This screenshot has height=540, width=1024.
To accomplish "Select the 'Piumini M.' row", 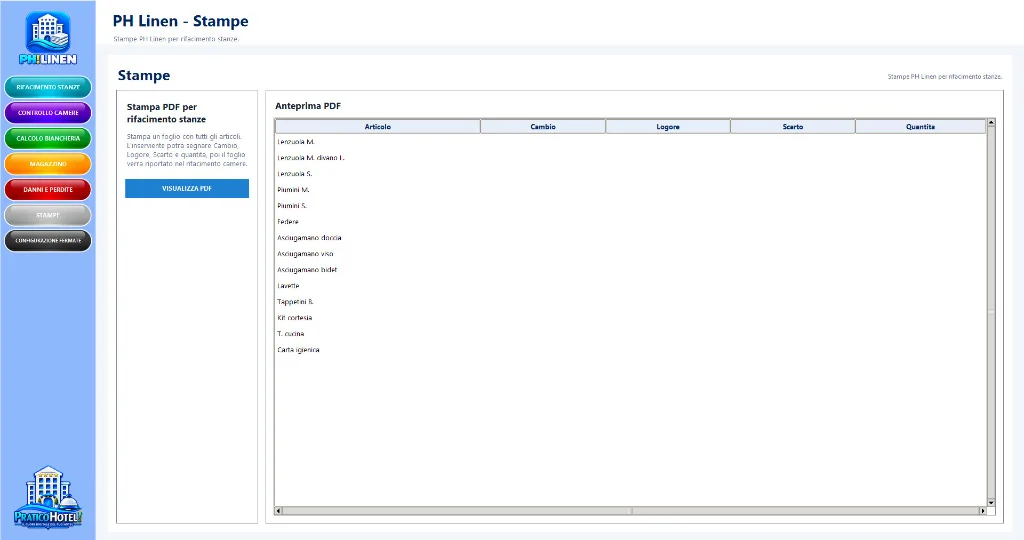I will tap(630, 190).
